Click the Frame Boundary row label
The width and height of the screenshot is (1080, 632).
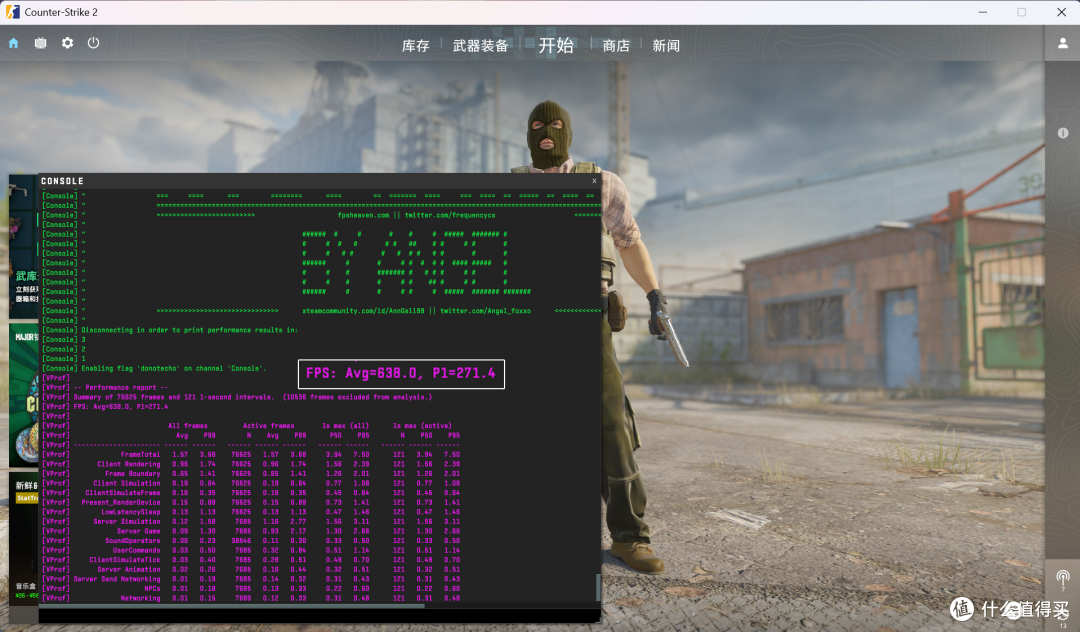132,474
